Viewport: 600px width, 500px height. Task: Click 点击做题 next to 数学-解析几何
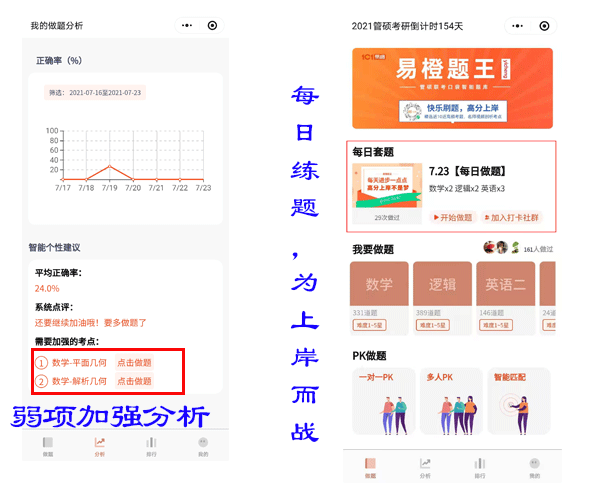(x=134, y=381)
